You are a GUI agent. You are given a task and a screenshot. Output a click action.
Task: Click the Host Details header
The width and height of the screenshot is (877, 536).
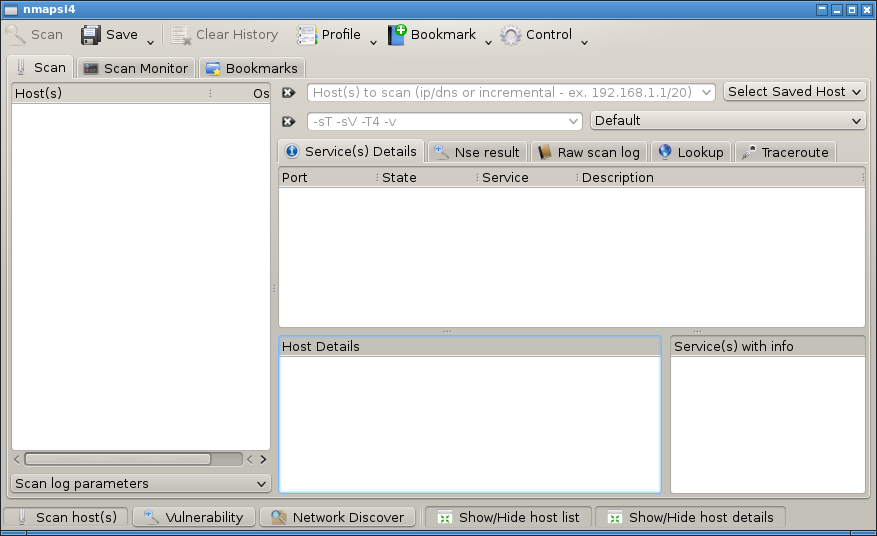click(x=470, y=346)
